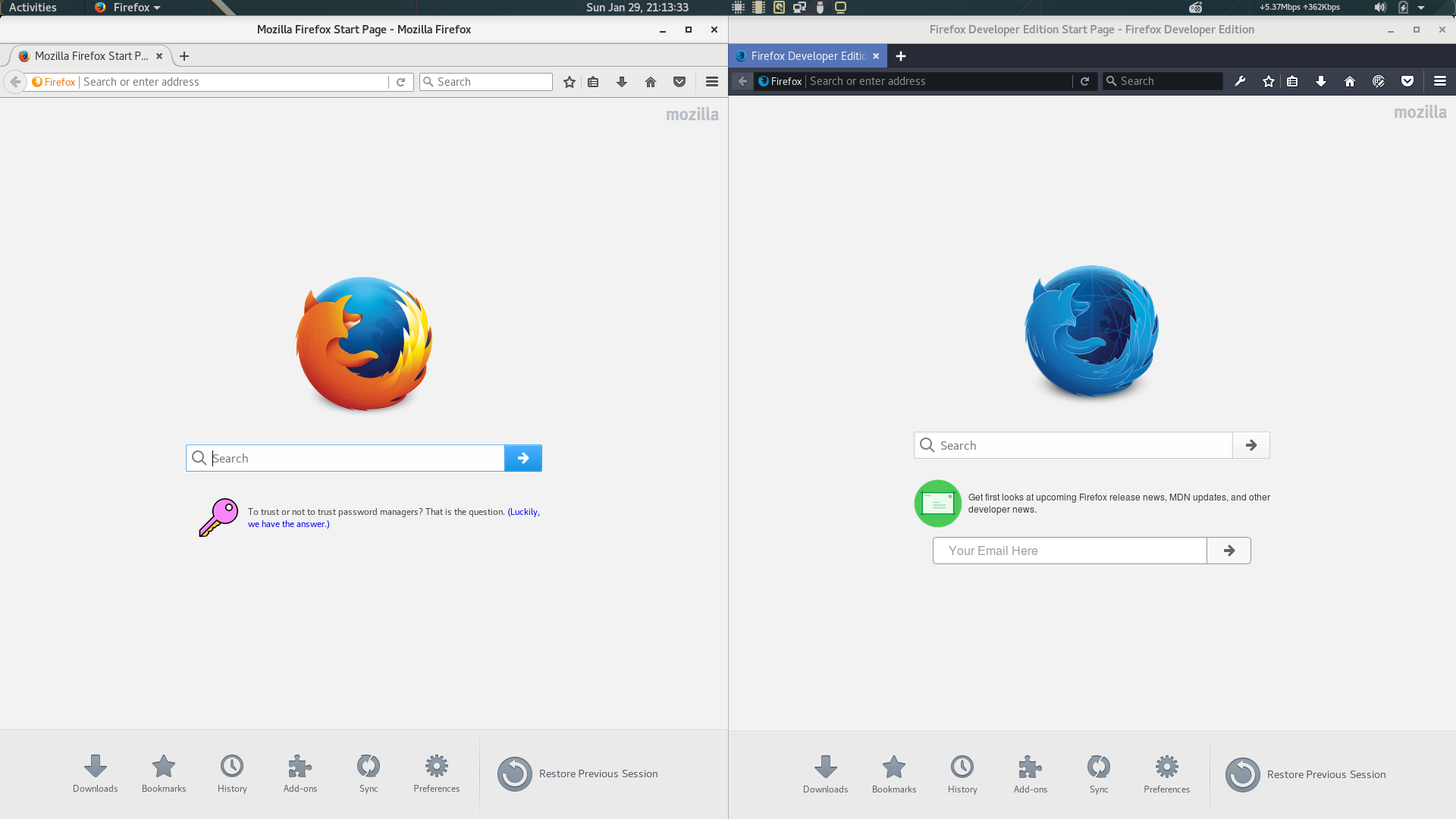Image resolution: width=1456 pixels, height=819 pixels.
Task: Bookmark star in Developer Edition toolbar
Action: pos(1269,81)
